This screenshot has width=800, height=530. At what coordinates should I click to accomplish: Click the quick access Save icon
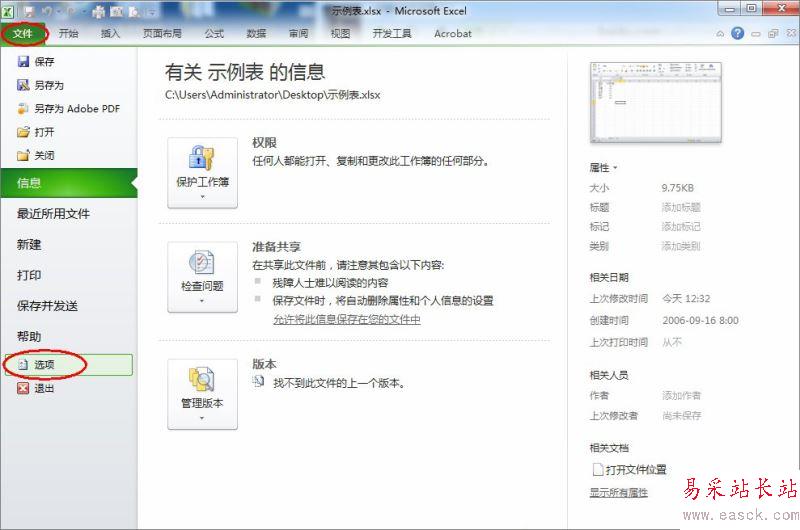tap(29, 11)
